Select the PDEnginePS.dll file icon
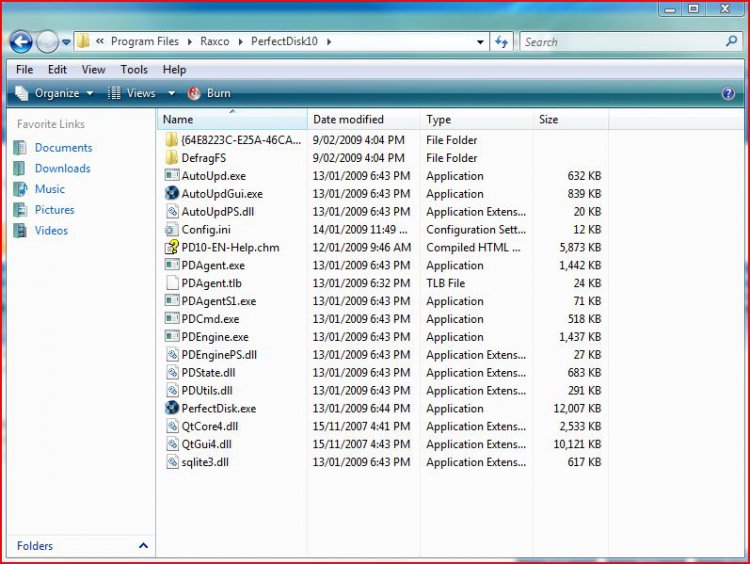This screenshot has width=750, height=564. pos(172,354)
